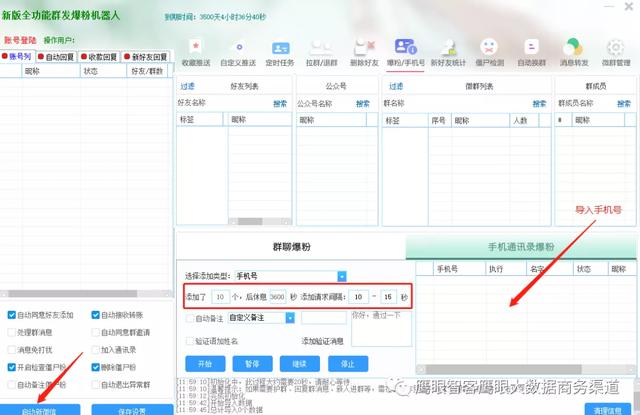Expand 选择添加类型 dropdown
The image size is (640, 415).
pos(342,276)
